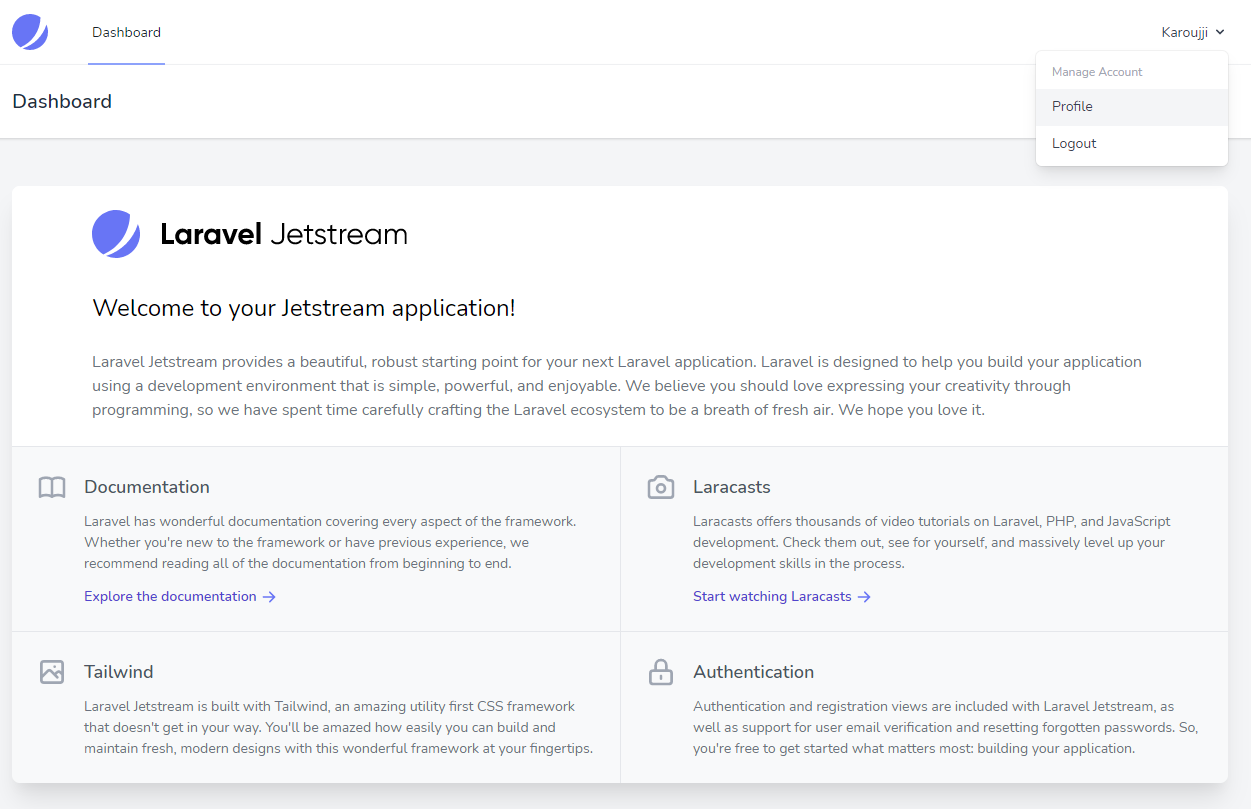The image size is (1251, 809).
Task: Click the Documentation book icon
Action: tap(52, 487)
